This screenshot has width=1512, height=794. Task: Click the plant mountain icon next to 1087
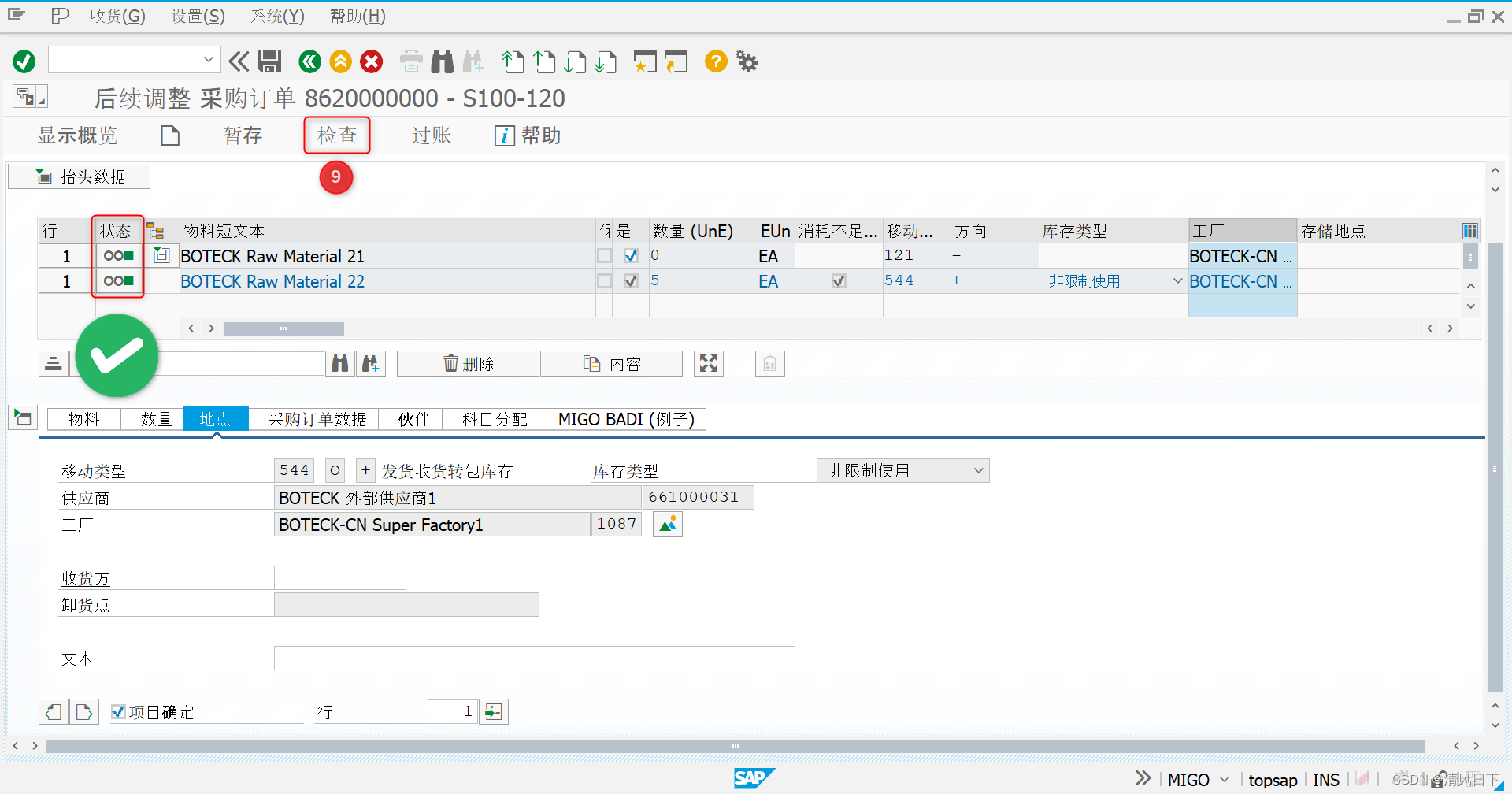tap(668, 525)
